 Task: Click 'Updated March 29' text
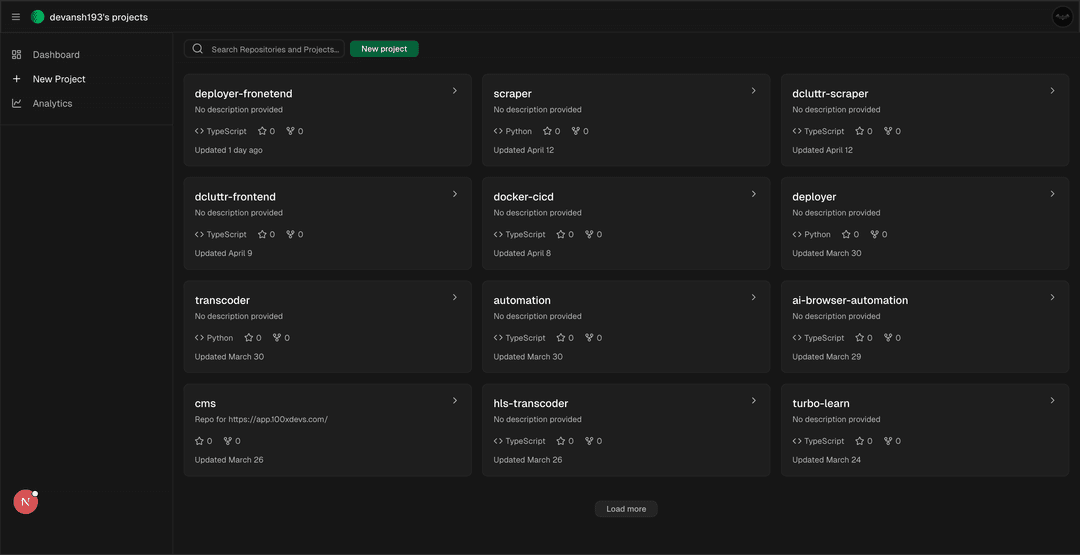pos(827,357)
